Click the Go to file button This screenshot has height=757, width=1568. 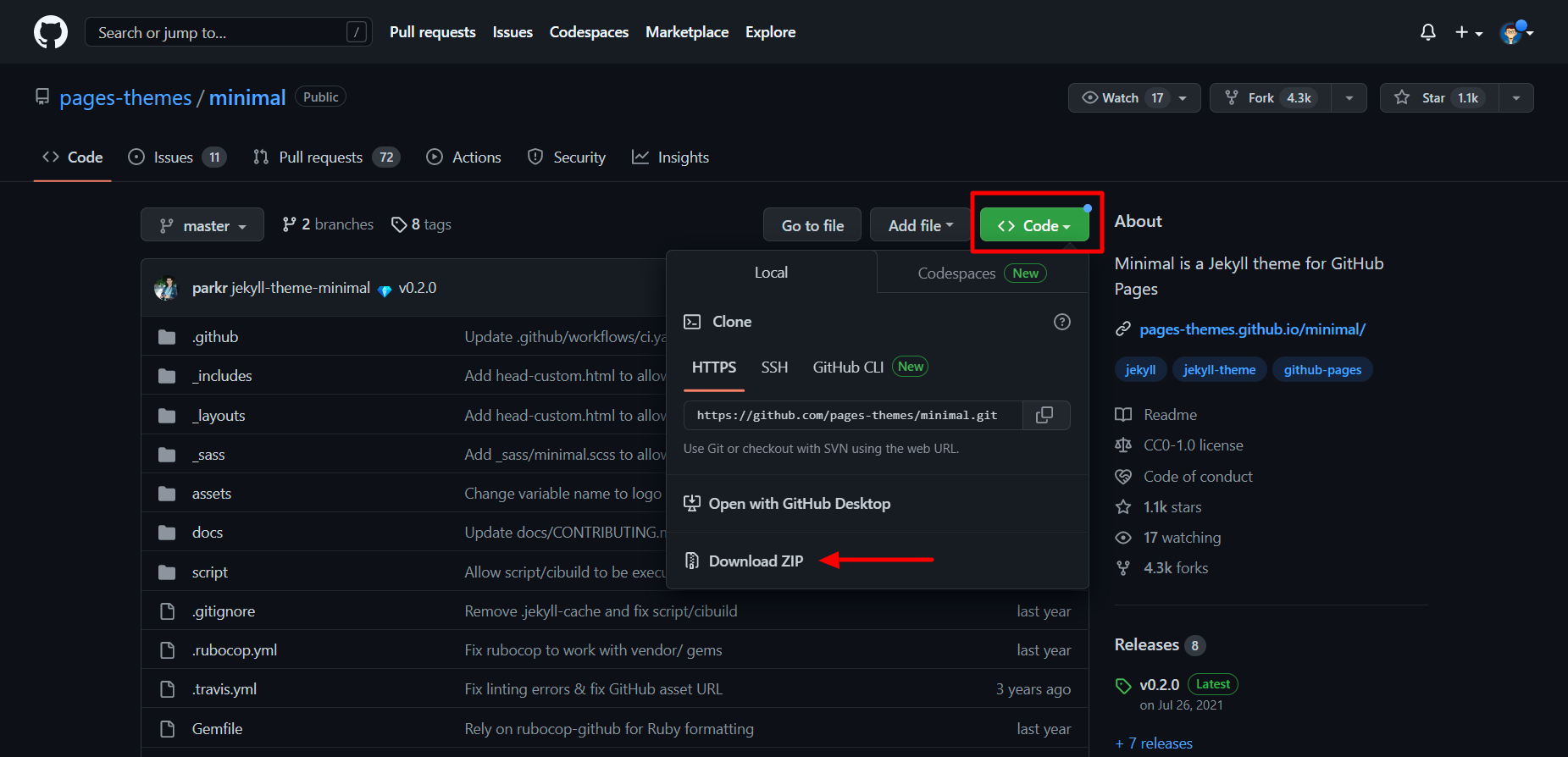[812, 225]
